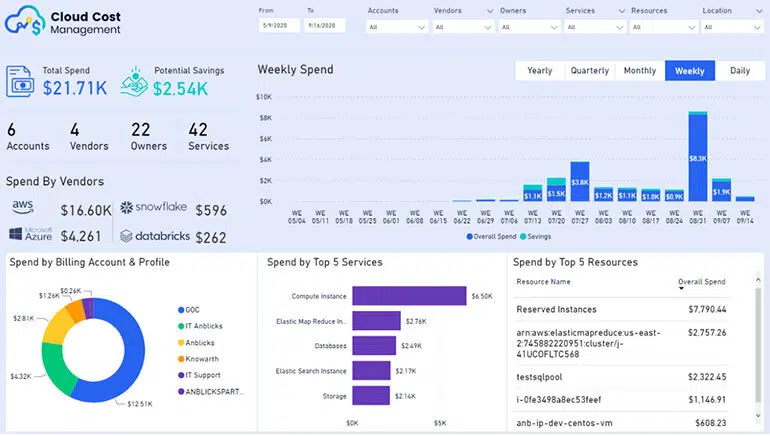Toggle the Savings legend marker
The height and width of the screenshot is (436, 770).
523,237
